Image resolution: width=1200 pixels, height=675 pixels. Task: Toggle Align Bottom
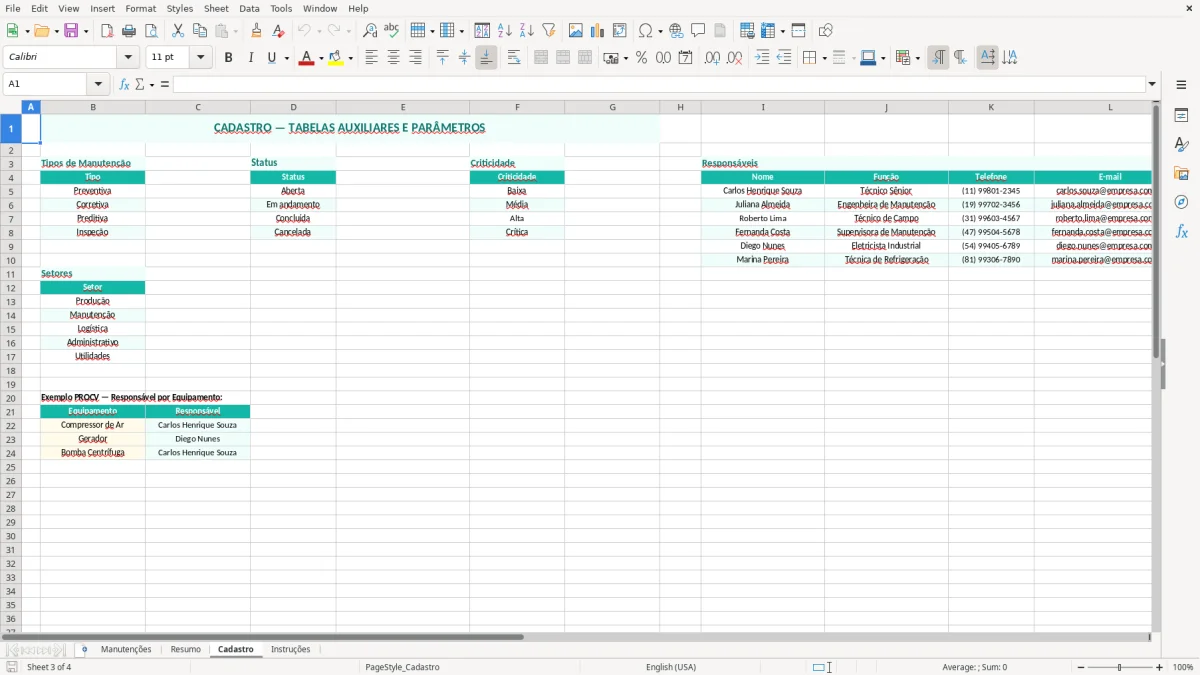[486, 58]
